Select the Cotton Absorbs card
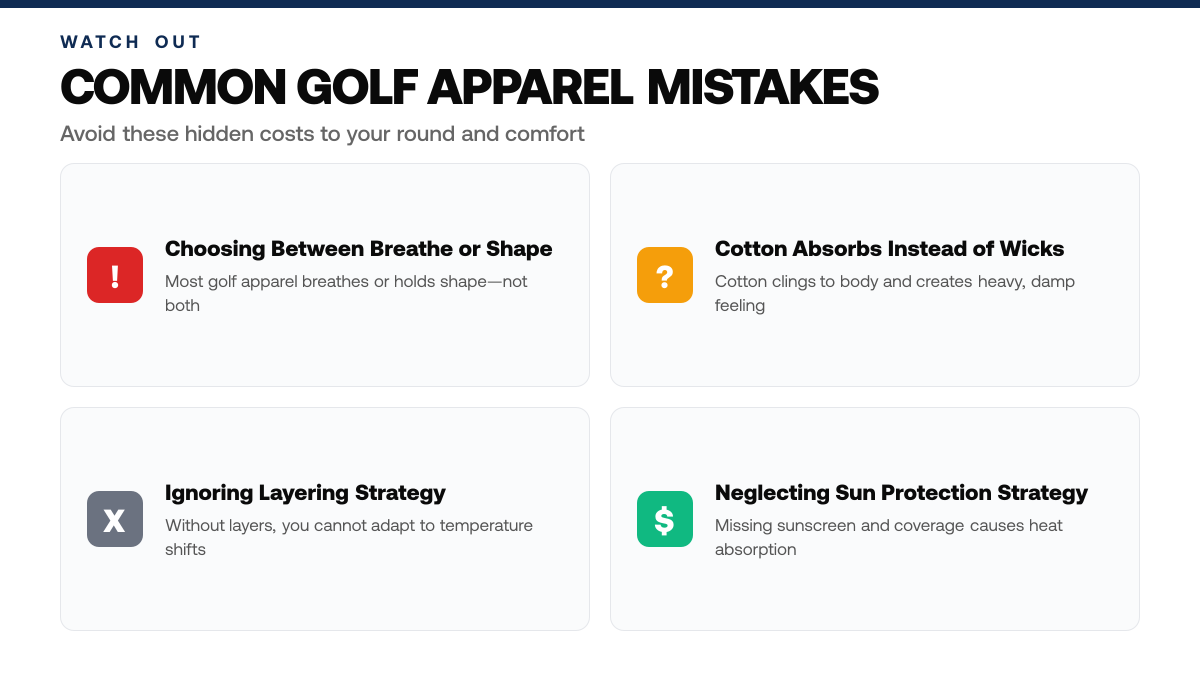The height and width of the screenshot is (675, 1200). (x=875, y=275)
